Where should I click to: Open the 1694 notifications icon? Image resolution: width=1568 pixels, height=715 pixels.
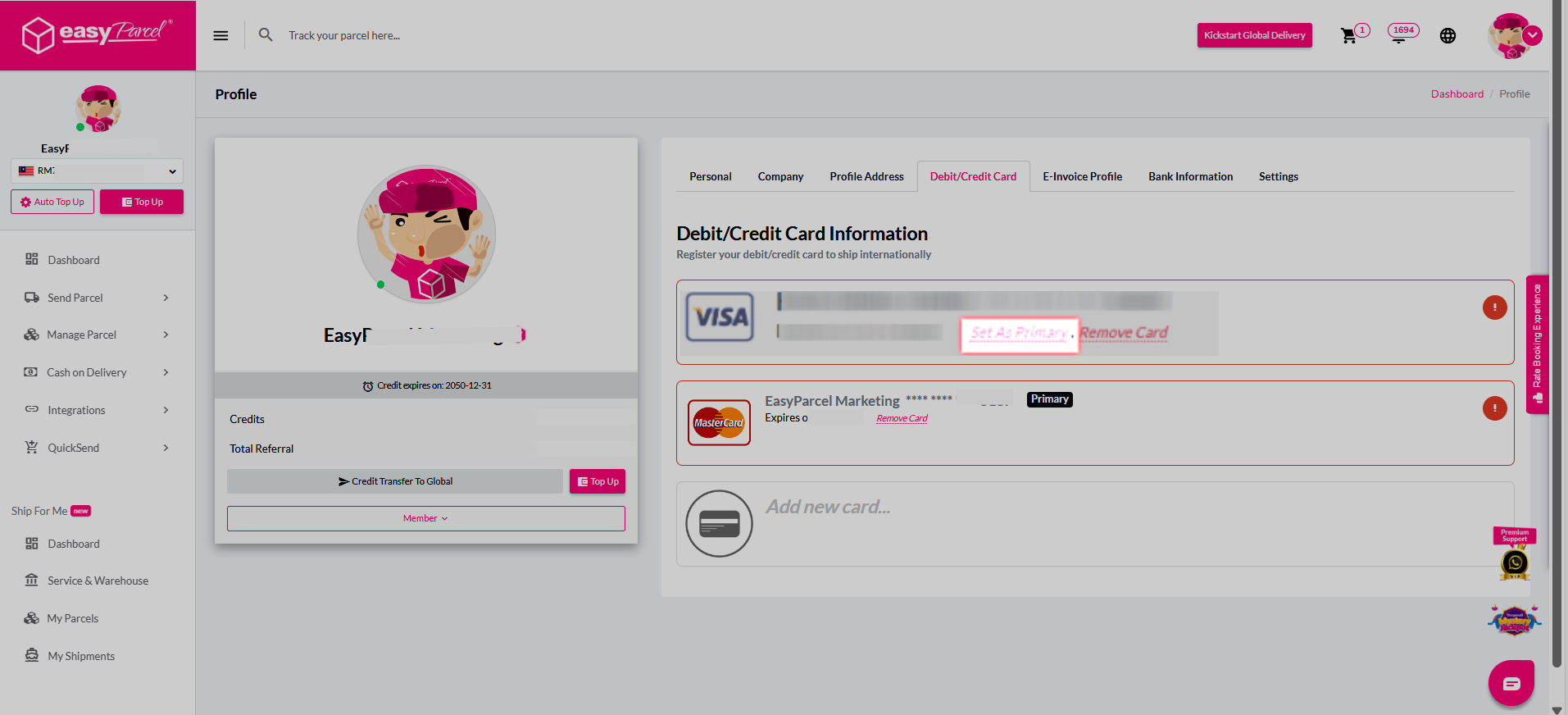tap(1402, 34)
